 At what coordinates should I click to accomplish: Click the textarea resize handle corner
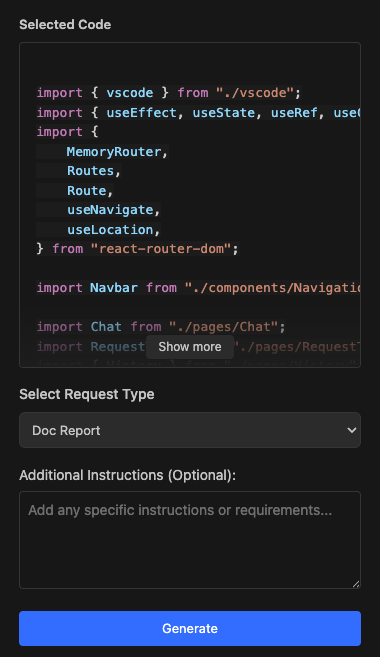356,584
